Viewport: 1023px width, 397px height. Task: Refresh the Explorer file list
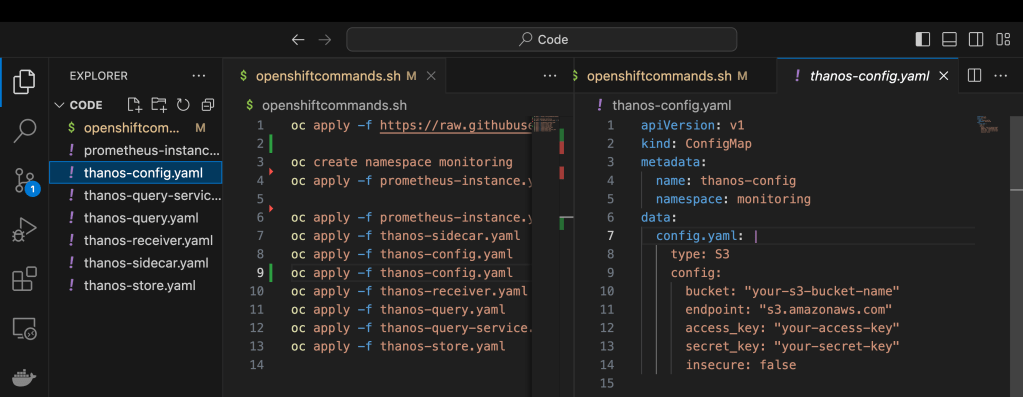click(x=183, y=105)
